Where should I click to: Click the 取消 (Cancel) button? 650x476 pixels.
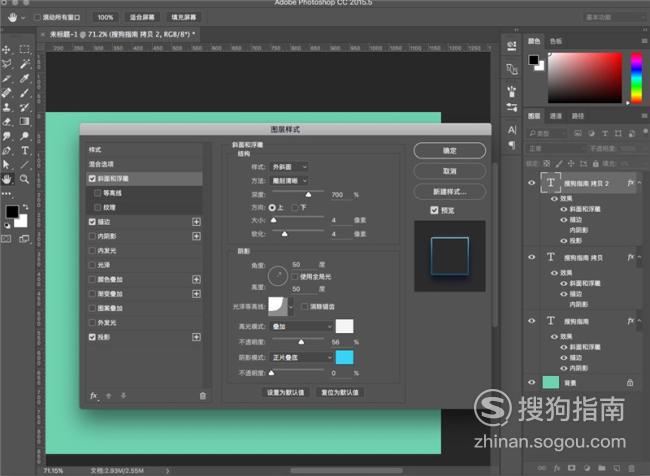[x=450, y=171]
